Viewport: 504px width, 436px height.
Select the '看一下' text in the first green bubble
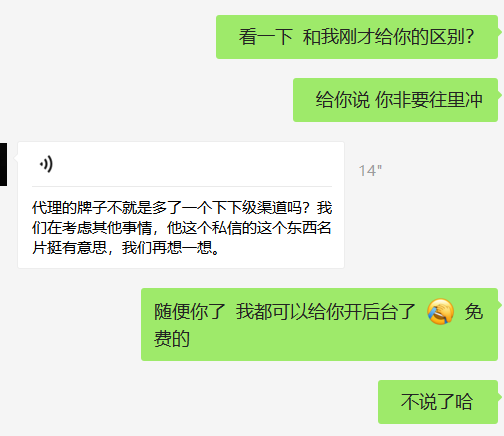(x=266, y=37)
